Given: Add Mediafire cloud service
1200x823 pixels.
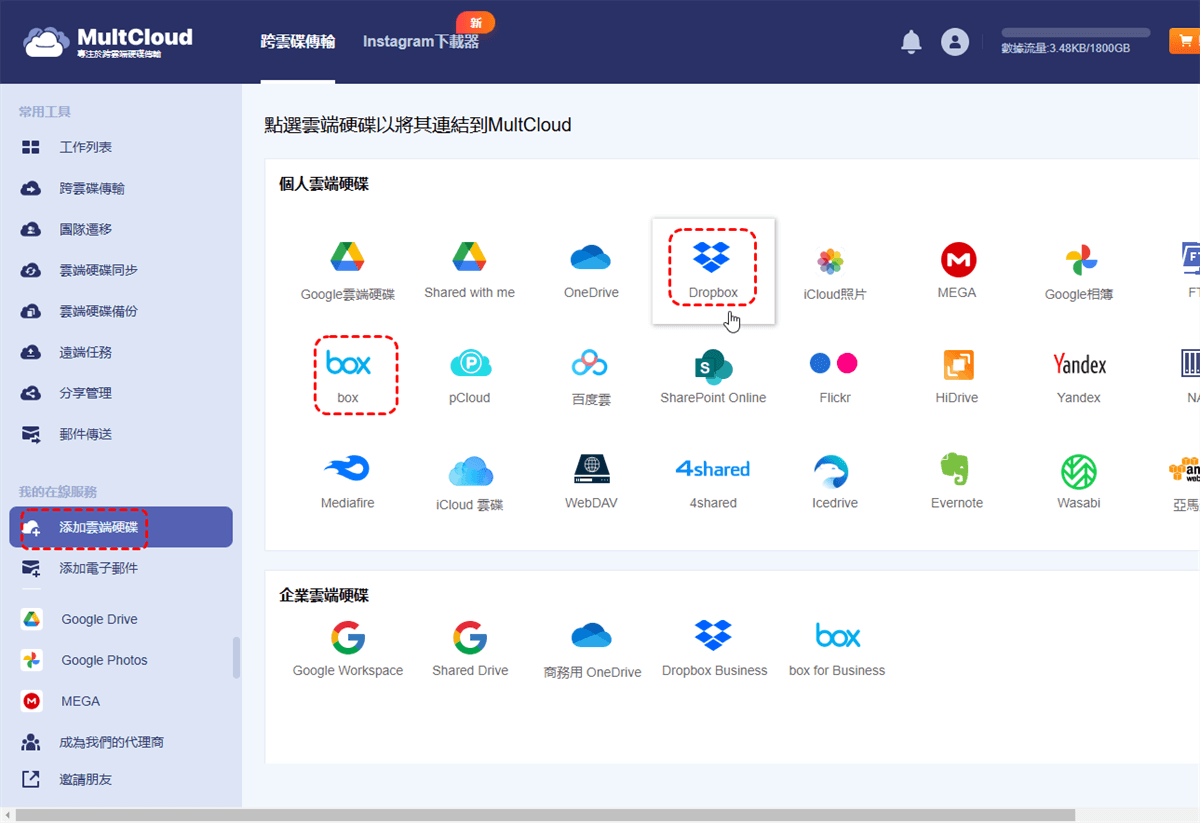Looking at the screenshot, I should [348, 481].
